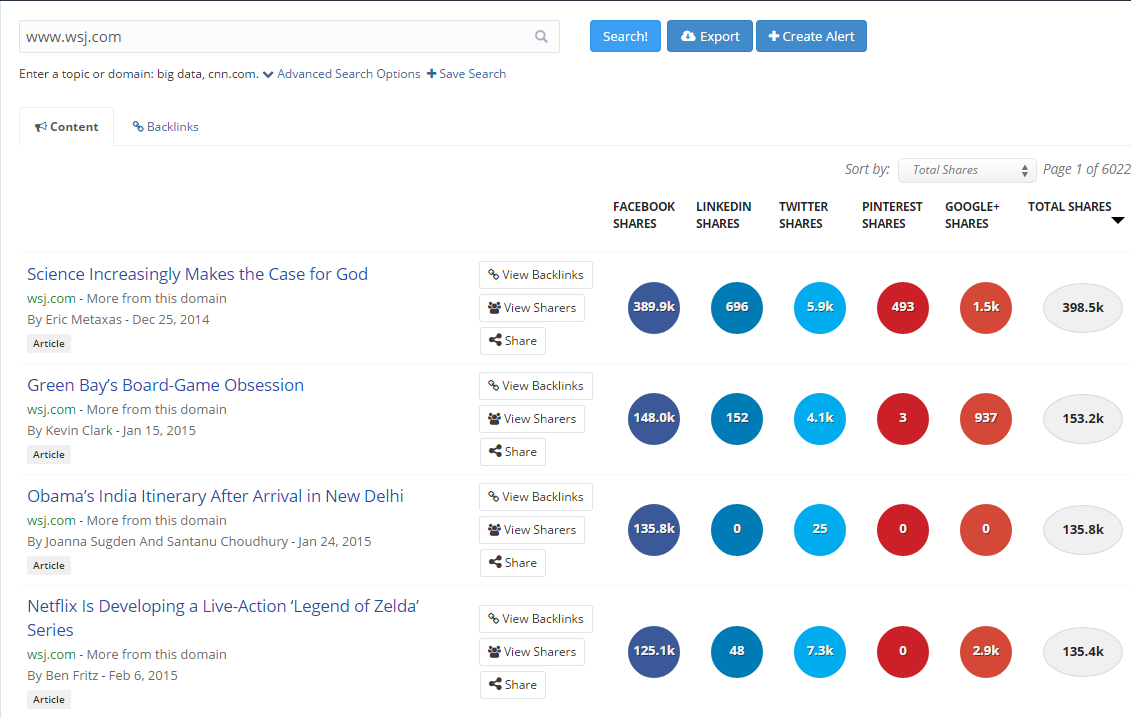The height and width of the screenshot is (718, 1131).
Task: Expand Advanced Search Options
Action: [341, 74]
